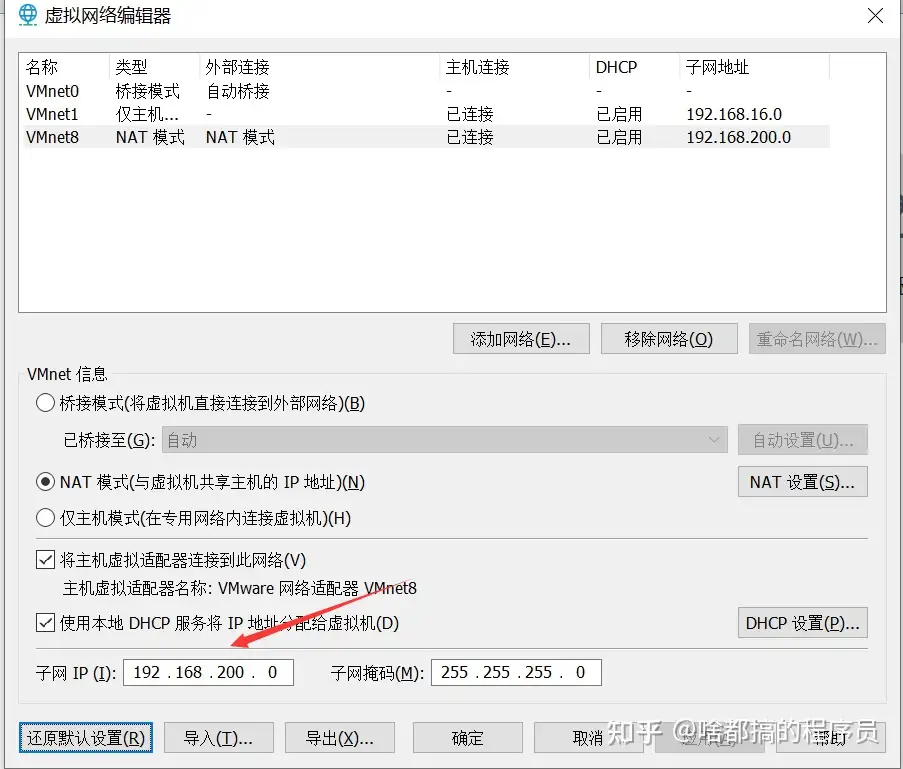Click the first octet 192 of 子网 IP
Image resolution: width=903 pixels, height=769 pixels.
146,672
